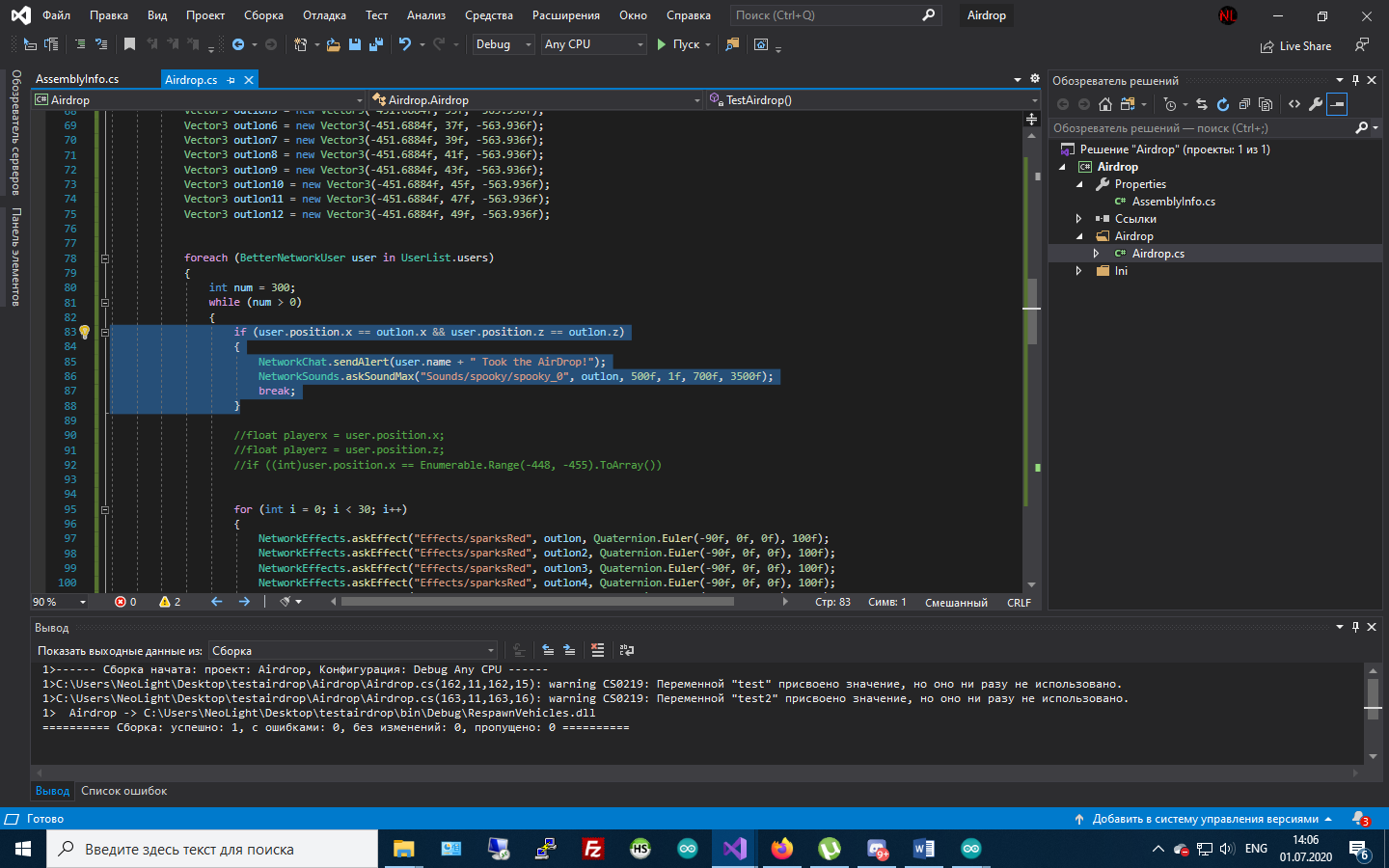
Task: Toggle pin on the Airdrop.cs tab
Action: coord(231,80)
